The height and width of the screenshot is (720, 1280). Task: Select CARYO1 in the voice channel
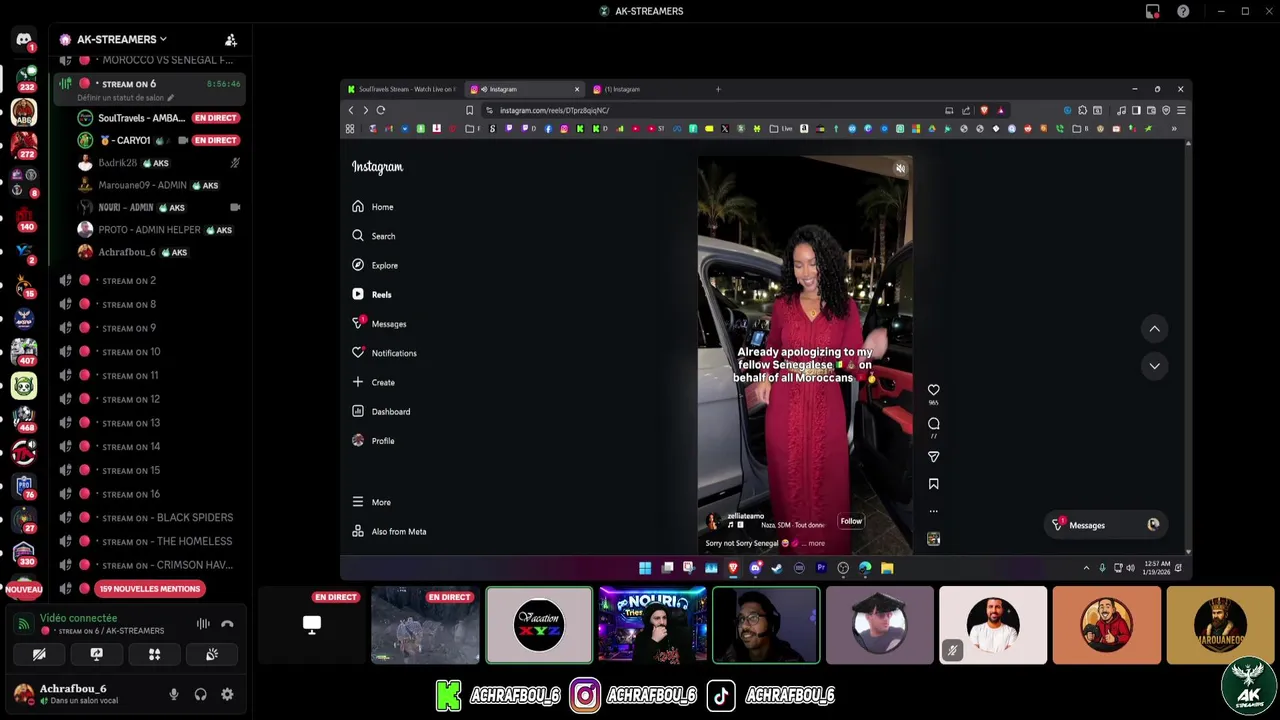click(x=158, y=140)
